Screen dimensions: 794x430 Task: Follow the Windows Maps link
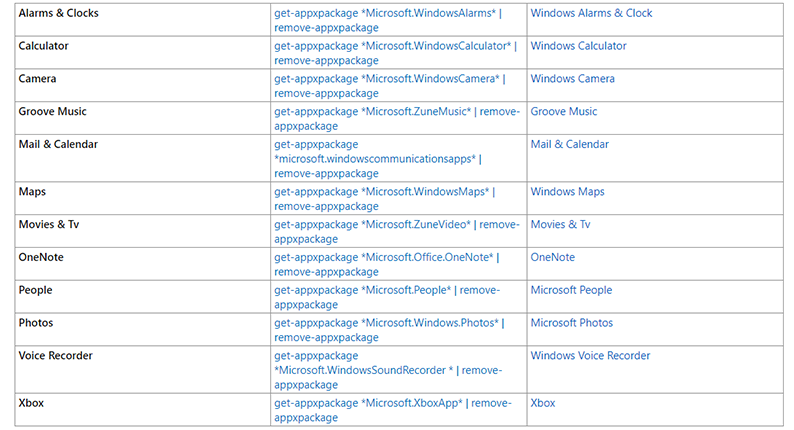coord(567,192)
